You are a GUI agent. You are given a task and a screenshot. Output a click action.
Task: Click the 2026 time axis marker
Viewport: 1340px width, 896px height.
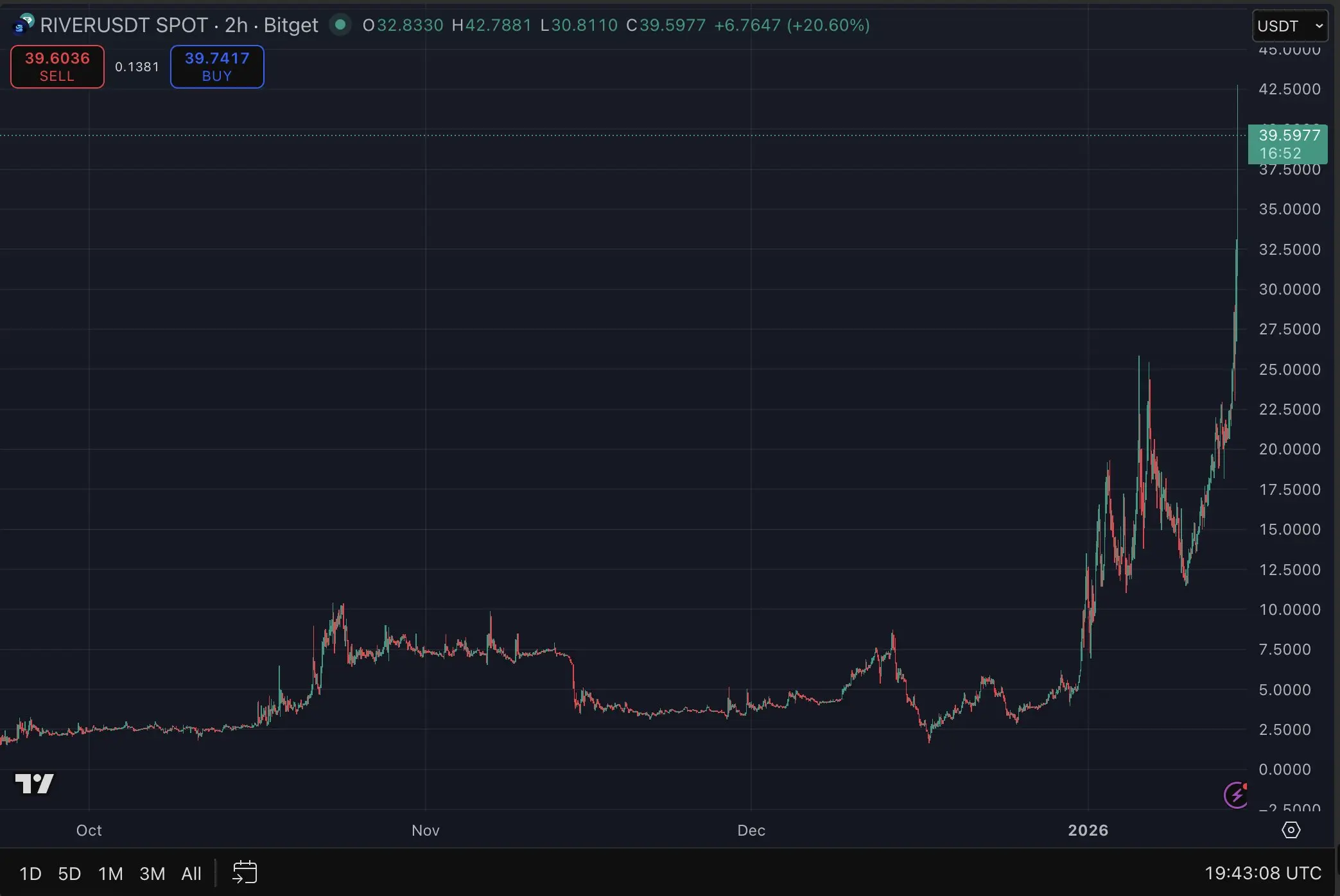pyautogui.click(x=1088, y=830)
